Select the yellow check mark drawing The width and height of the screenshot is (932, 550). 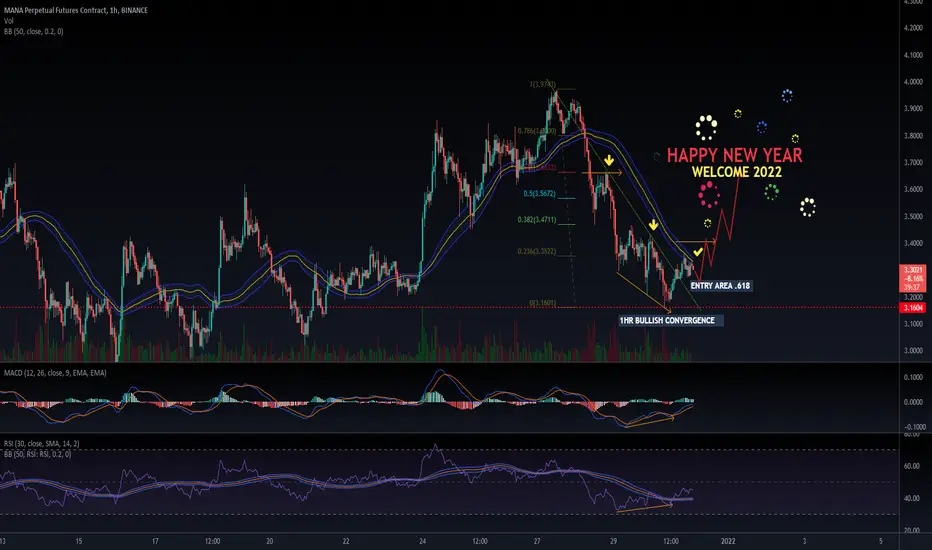pos(698,252)
